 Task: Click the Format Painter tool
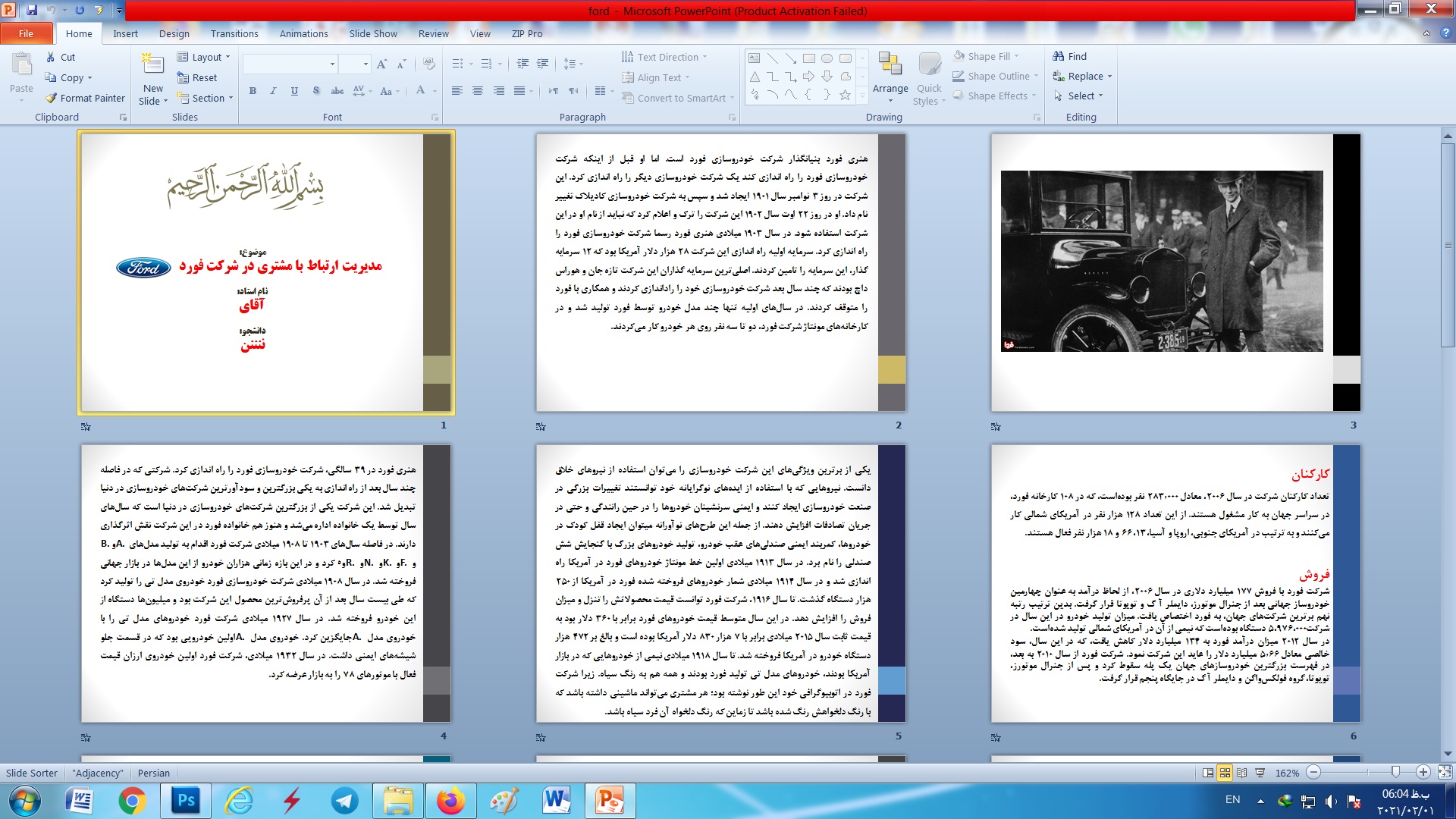(85, 98)
